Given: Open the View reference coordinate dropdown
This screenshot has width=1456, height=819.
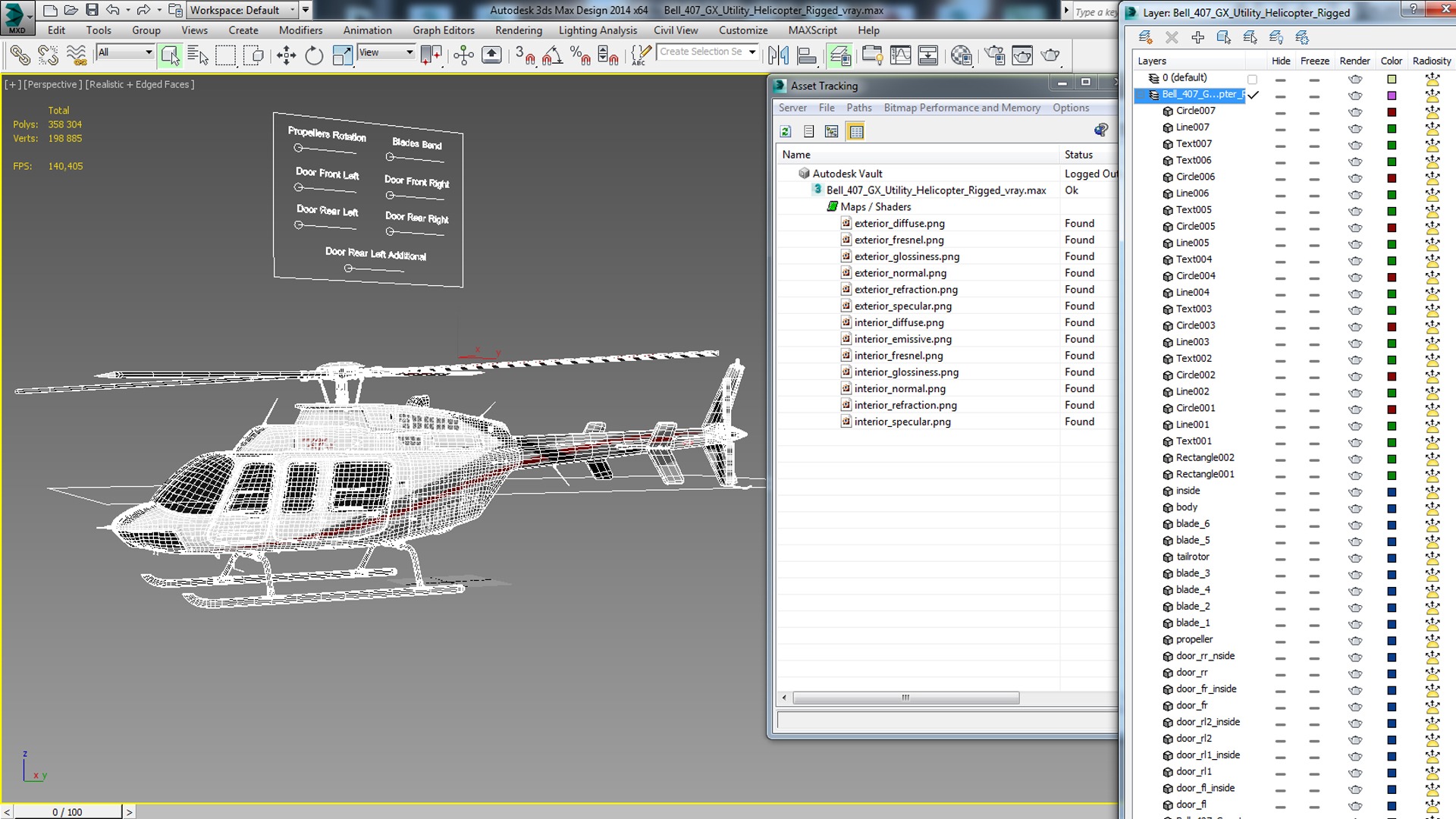Looking at the screenshot, I should click(x=386, y=52).
